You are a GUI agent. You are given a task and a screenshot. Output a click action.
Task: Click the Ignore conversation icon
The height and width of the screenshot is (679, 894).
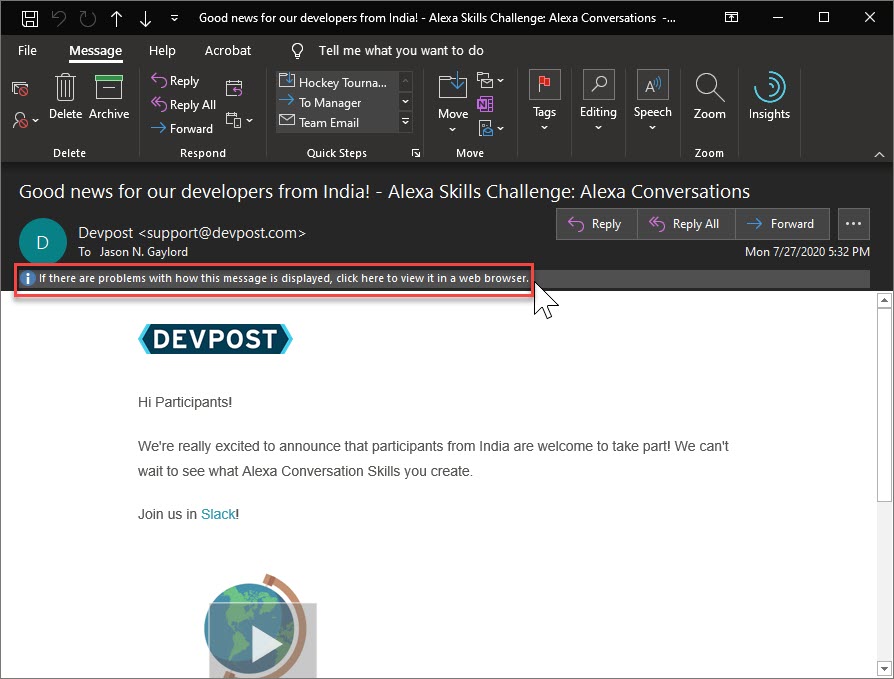20,88
